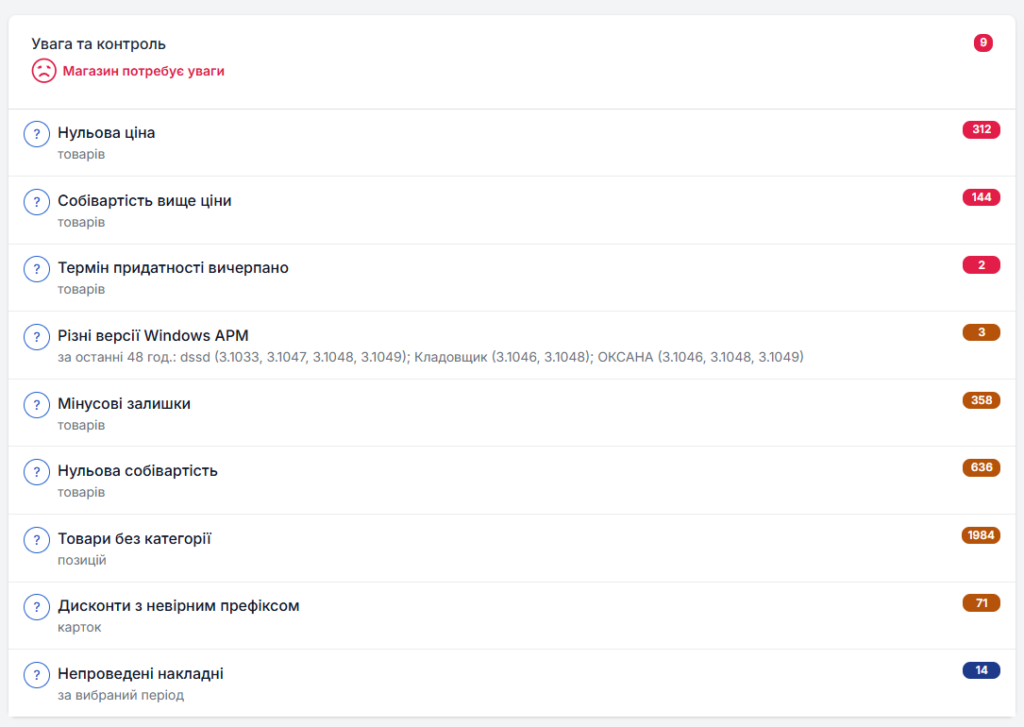
Task: Click help icon for Дисконти з невірним префіксом
Action: [x=37, y=607]
